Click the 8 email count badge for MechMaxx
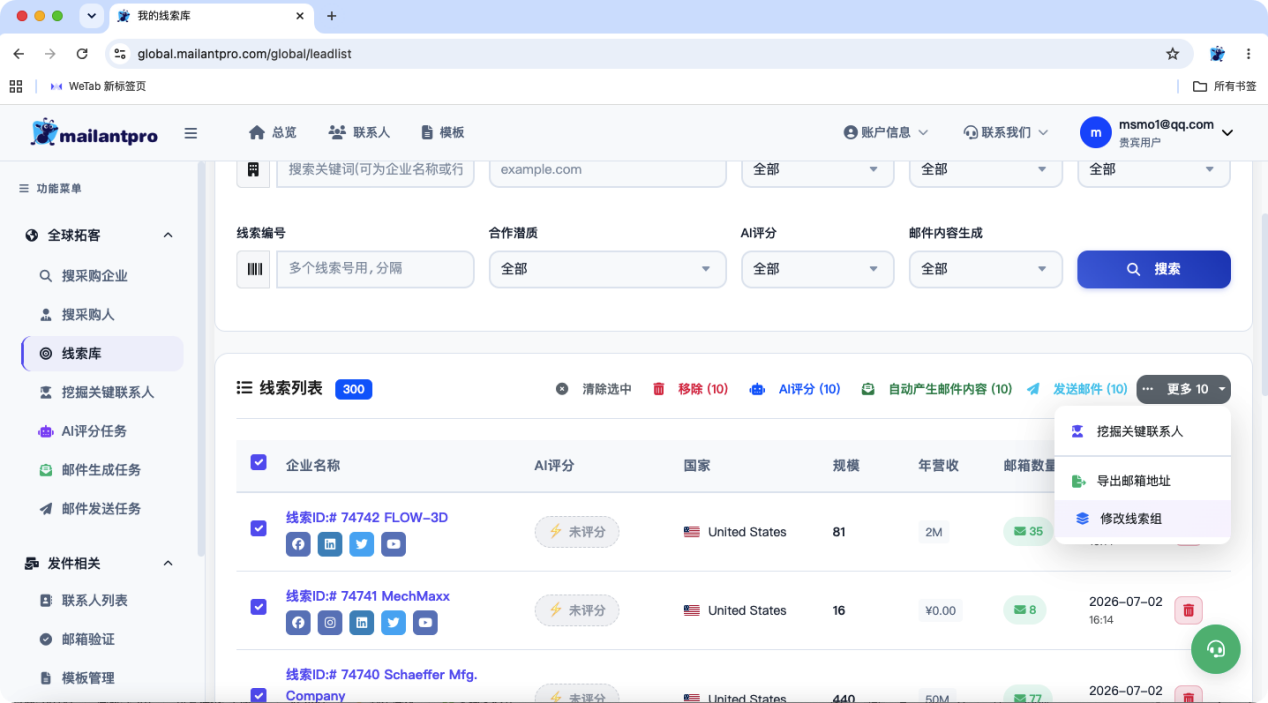1268x703 pixels. (x=1025, y=610)
